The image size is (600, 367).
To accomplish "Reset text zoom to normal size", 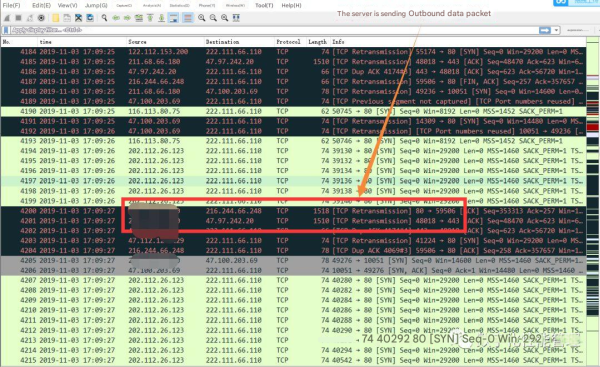I will (225, 18).
